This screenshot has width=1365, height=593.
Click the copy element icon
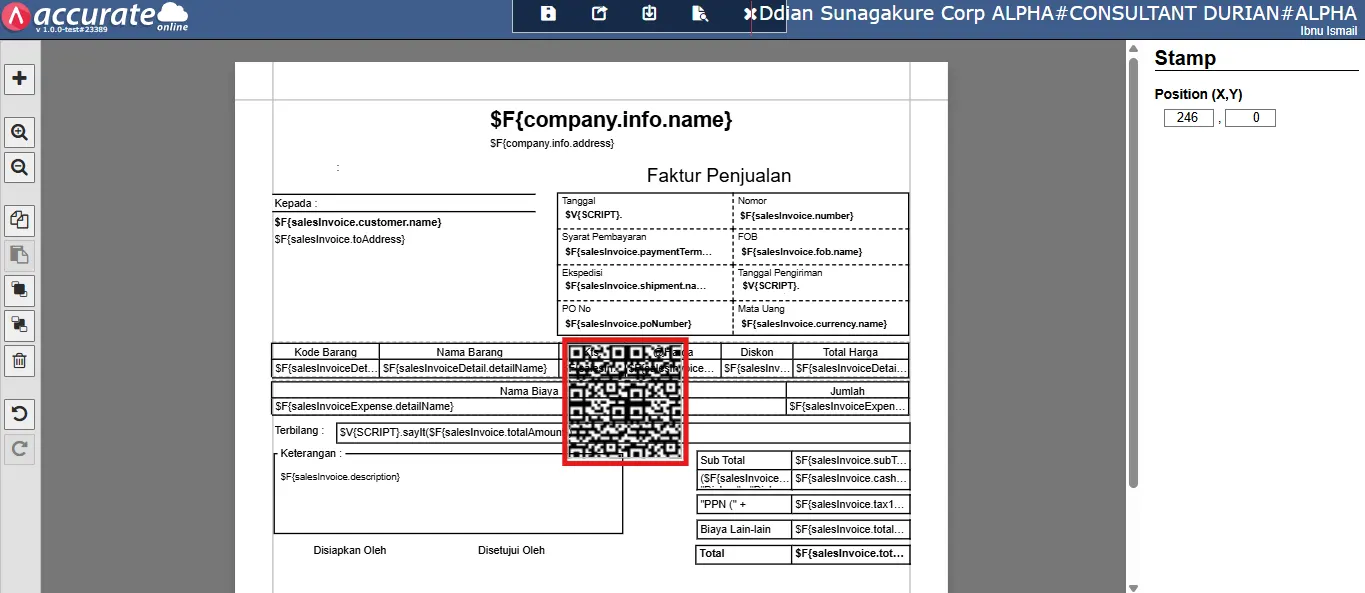pyautogui.click(x=19, y=220)
